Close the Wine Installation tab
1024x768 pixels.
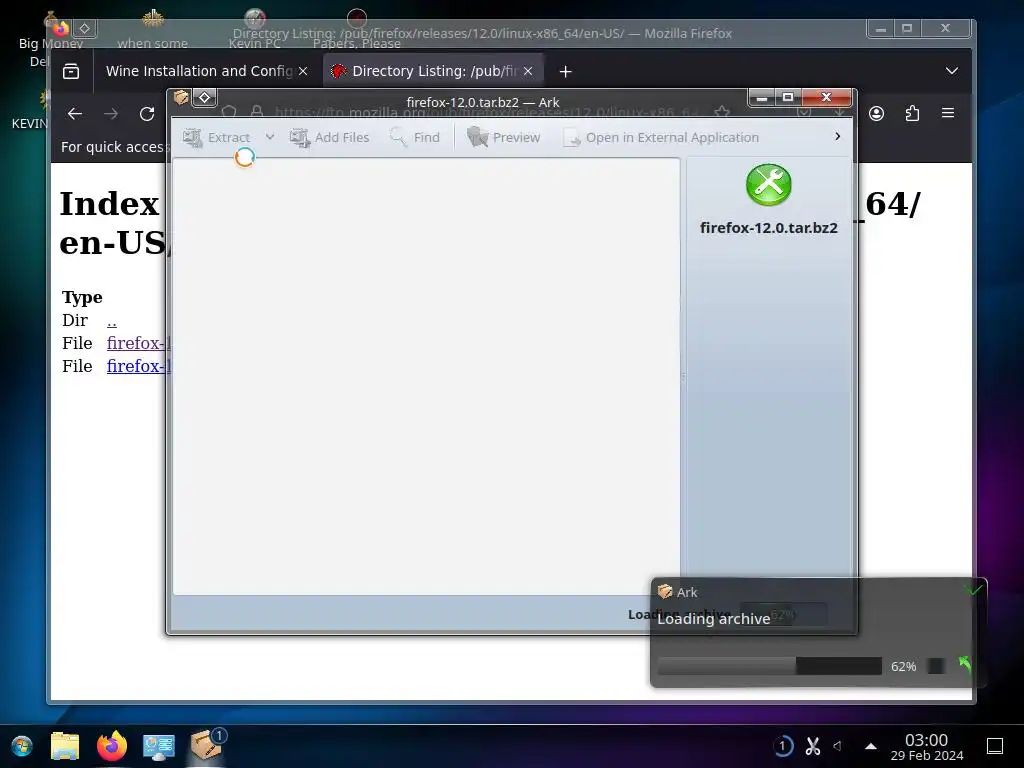(x=303, y=71)
